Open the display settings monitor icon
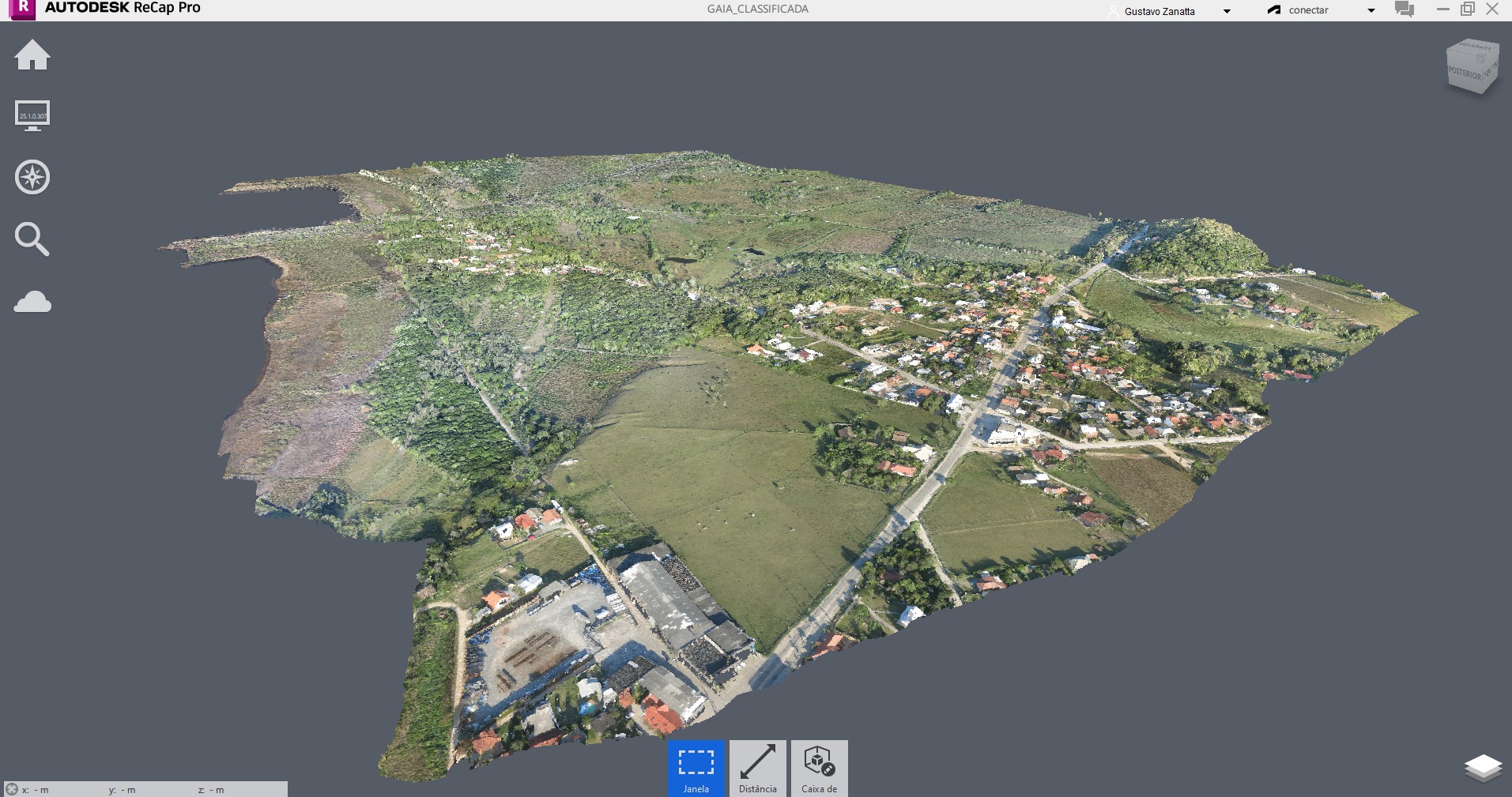This screenshot has width=1512, height=797. pyautogui.click(x=32, y=115)
